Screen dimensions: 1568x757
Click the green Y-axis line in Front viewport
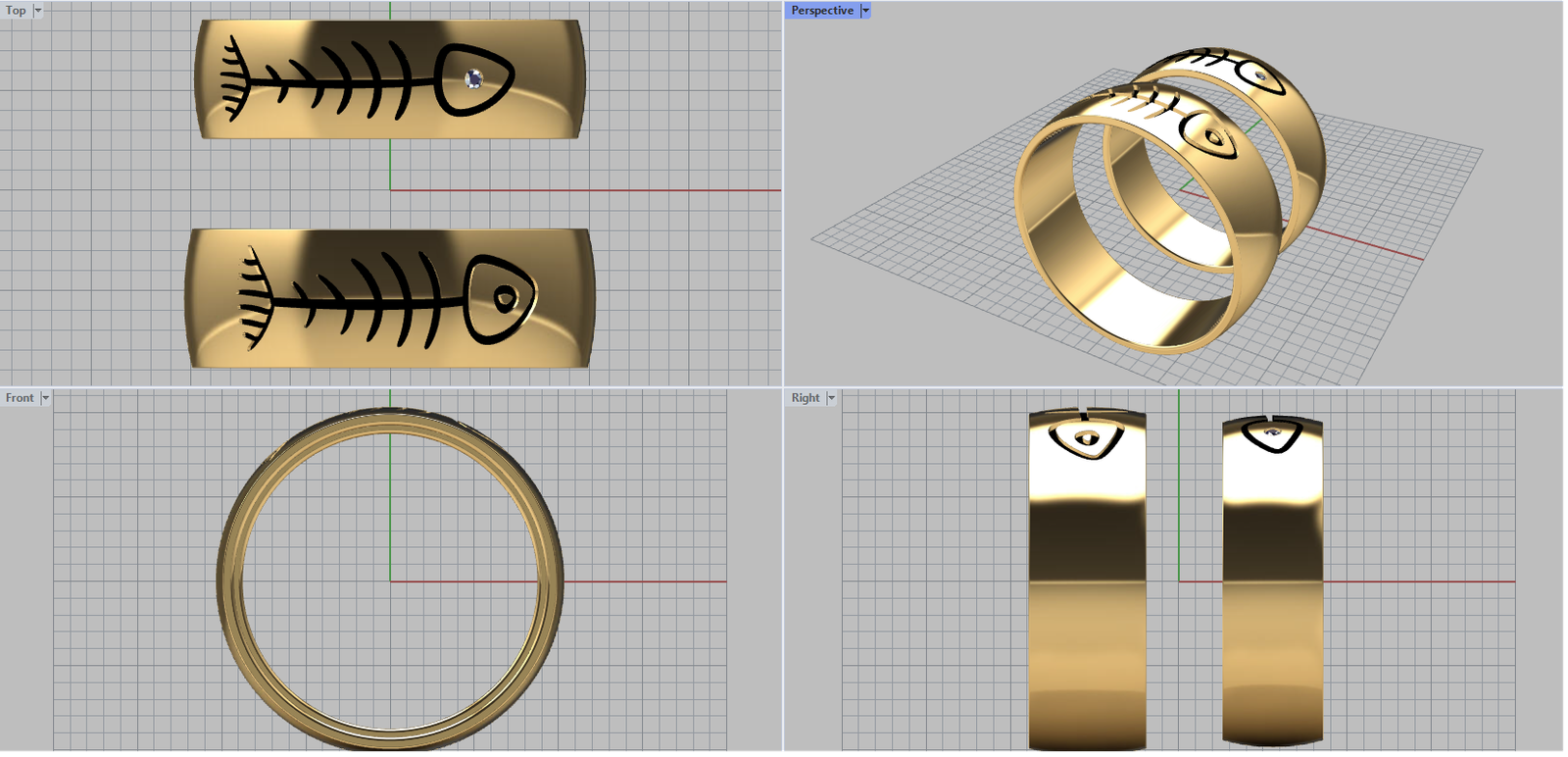tap(390, 510)
